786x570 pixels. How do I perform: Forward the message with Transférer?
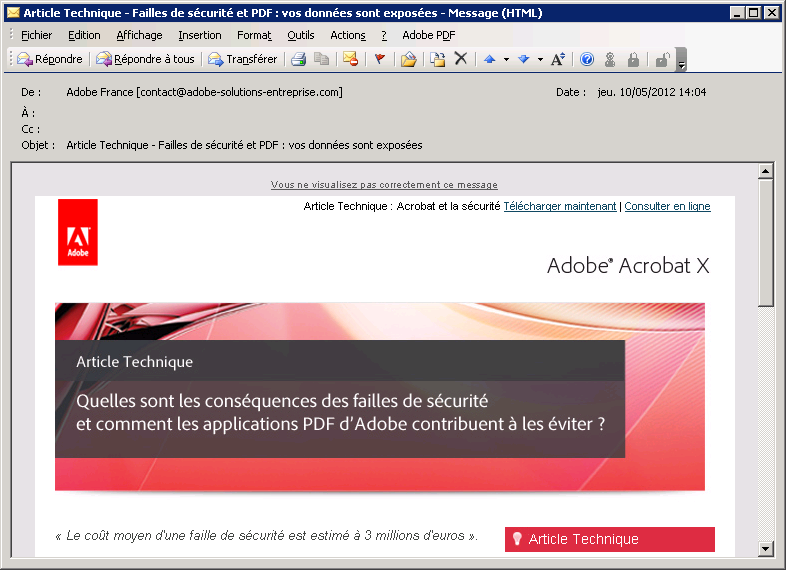[x=243, y=59]
